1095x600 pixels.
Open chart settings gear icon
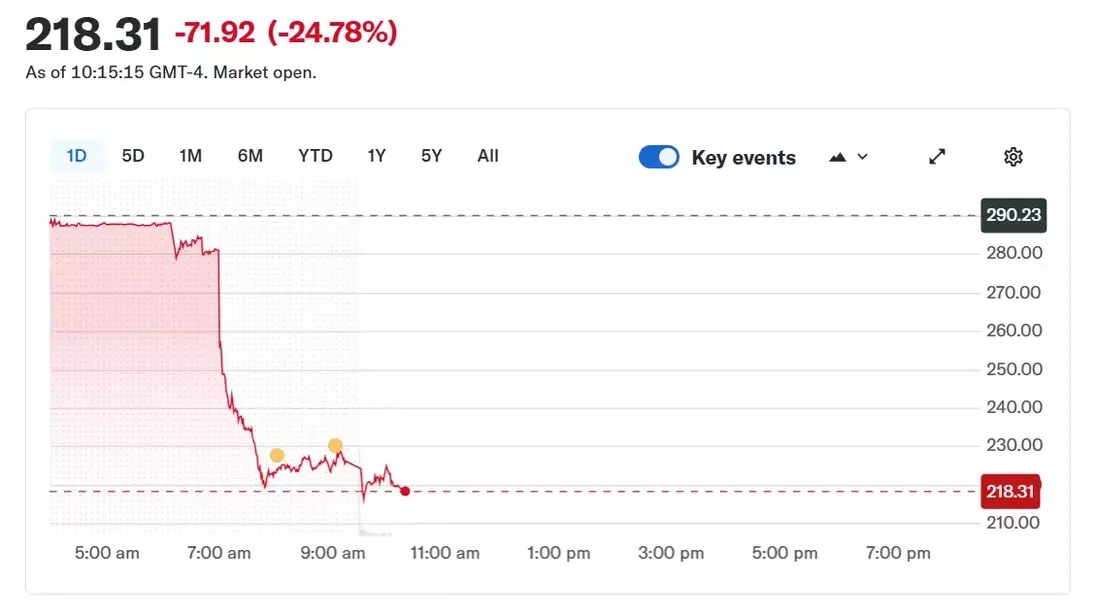[1013, 157]
